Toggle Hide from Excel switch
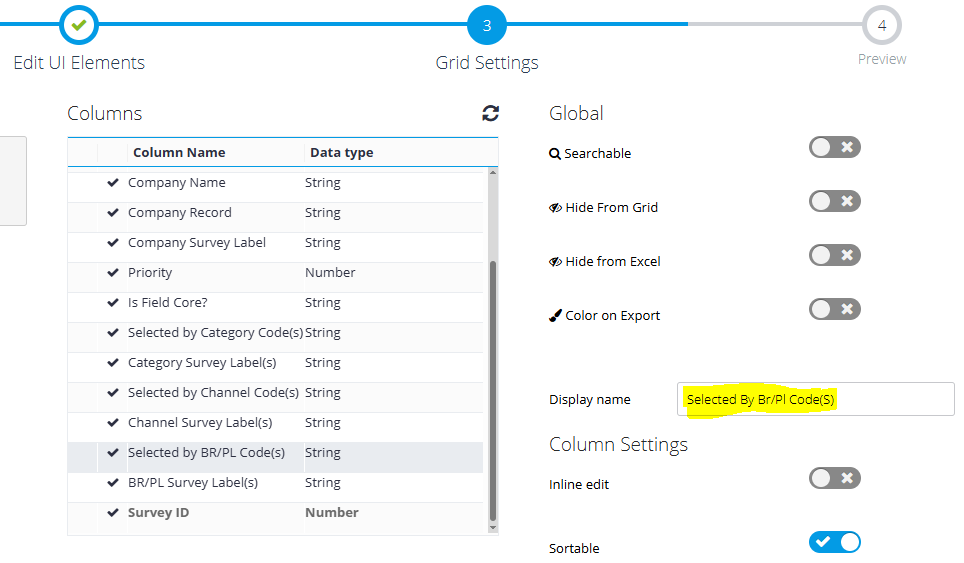The image size is (964, 563). (x=834, y=256)
